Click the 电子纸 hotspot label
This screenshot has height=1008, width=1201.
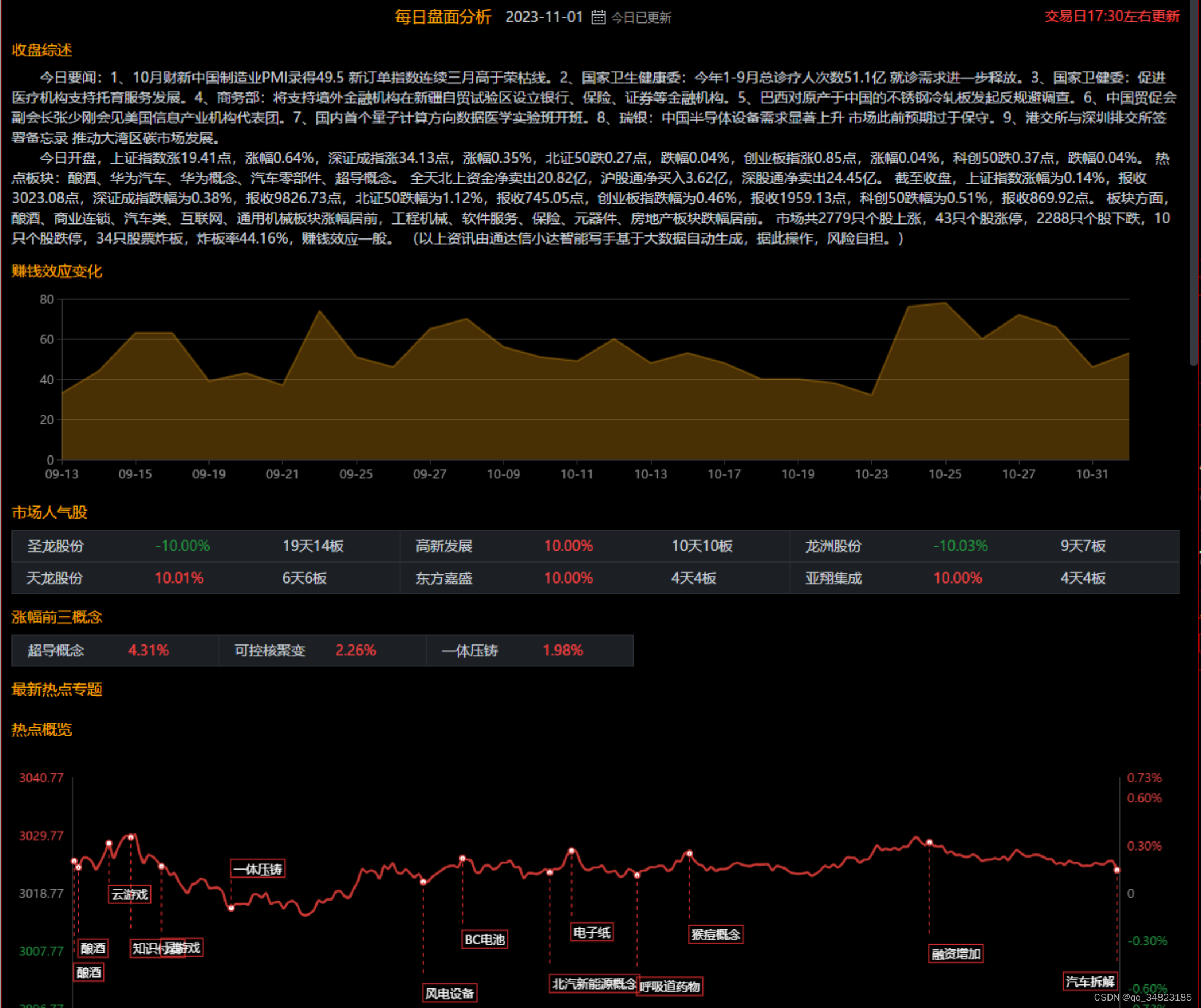tap(592, 932)
